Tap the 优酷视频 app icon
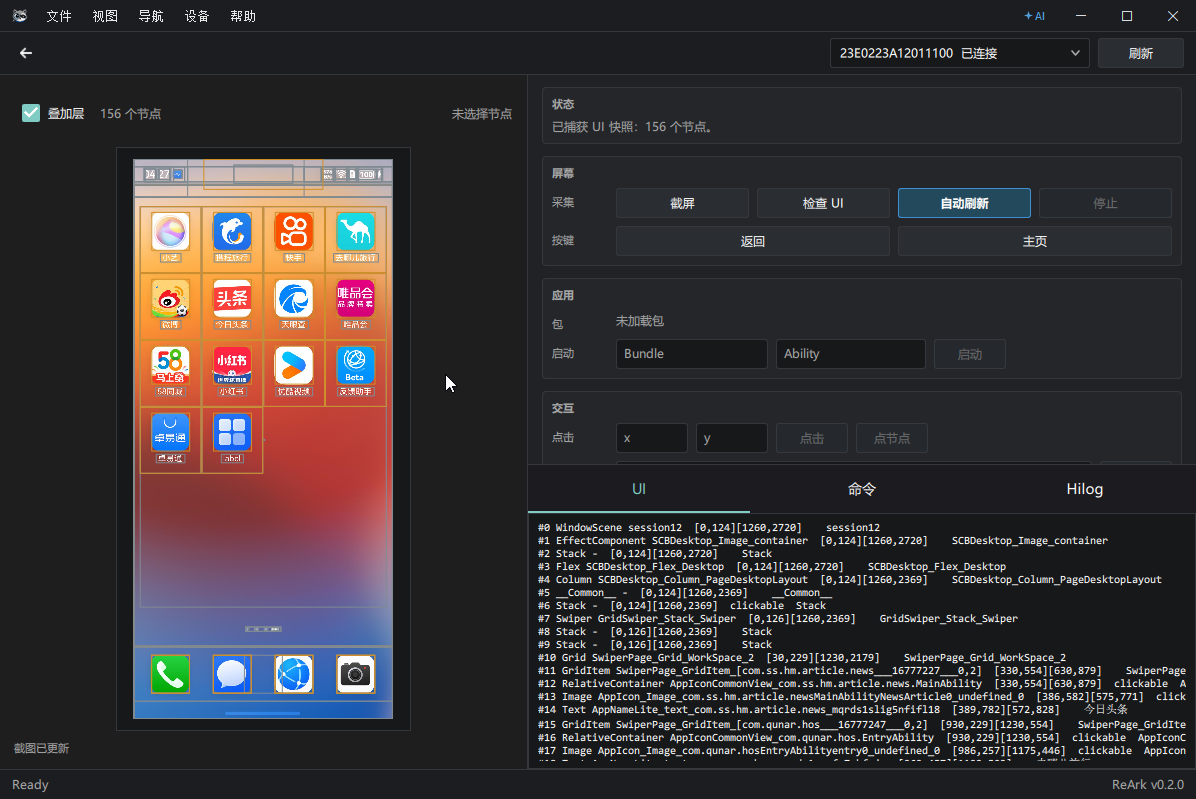The width and height of the screenshot is (1196, 799). point(294,365)
